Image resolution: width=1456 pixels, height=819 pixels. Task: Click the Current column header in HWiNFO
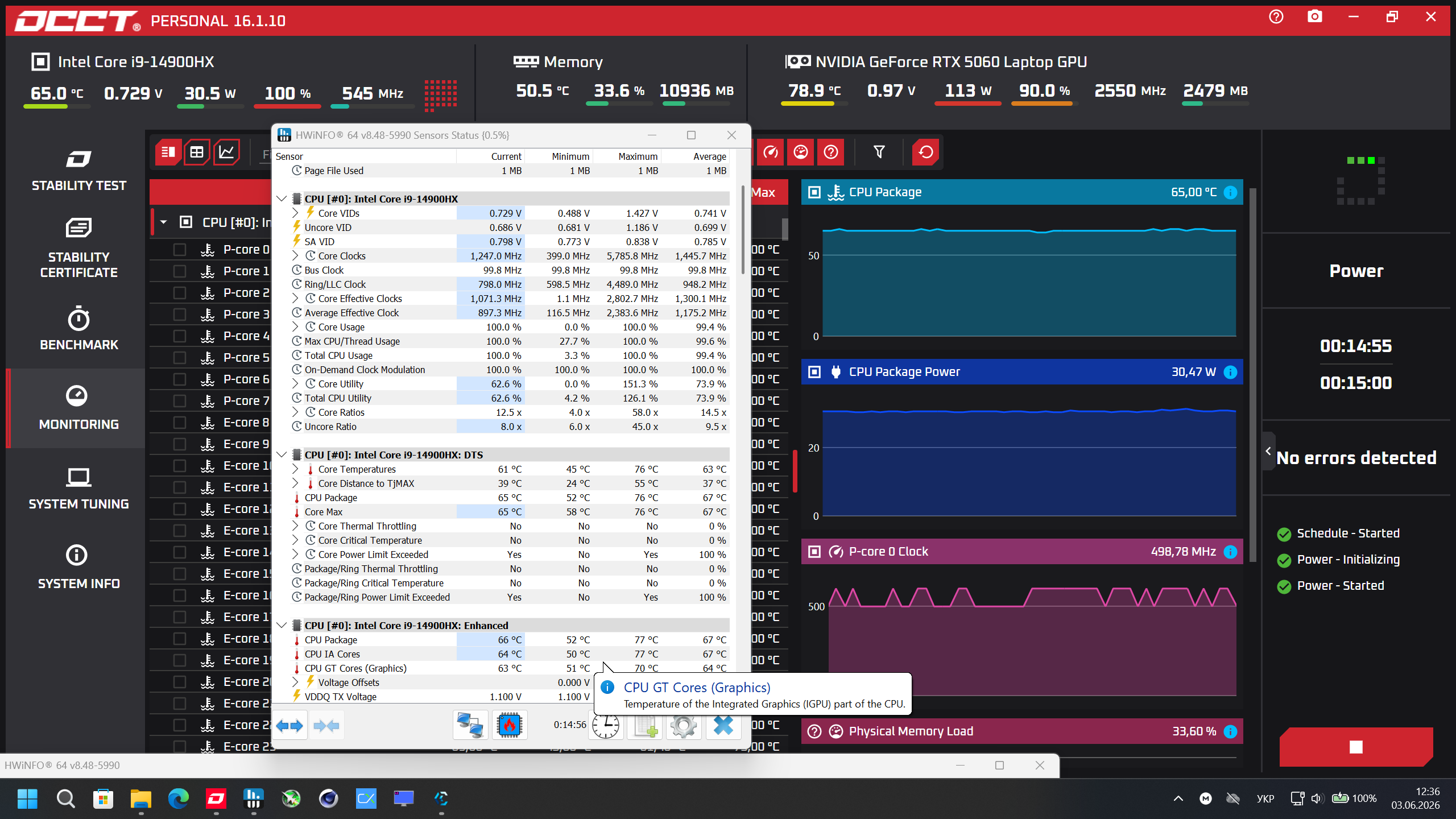[490, 156]
